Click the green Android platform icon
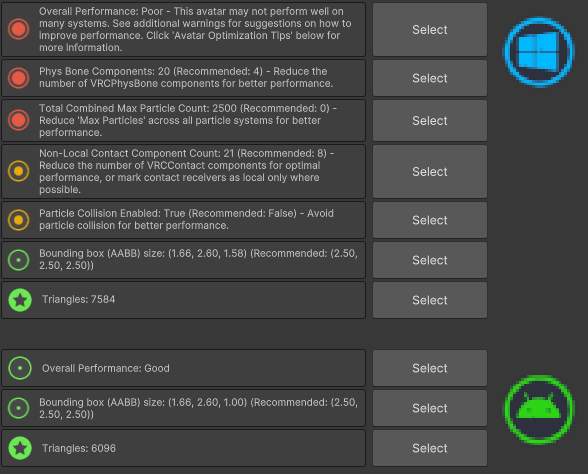The height and width of the screenshot is (474, 588). (x=538, y=410)
